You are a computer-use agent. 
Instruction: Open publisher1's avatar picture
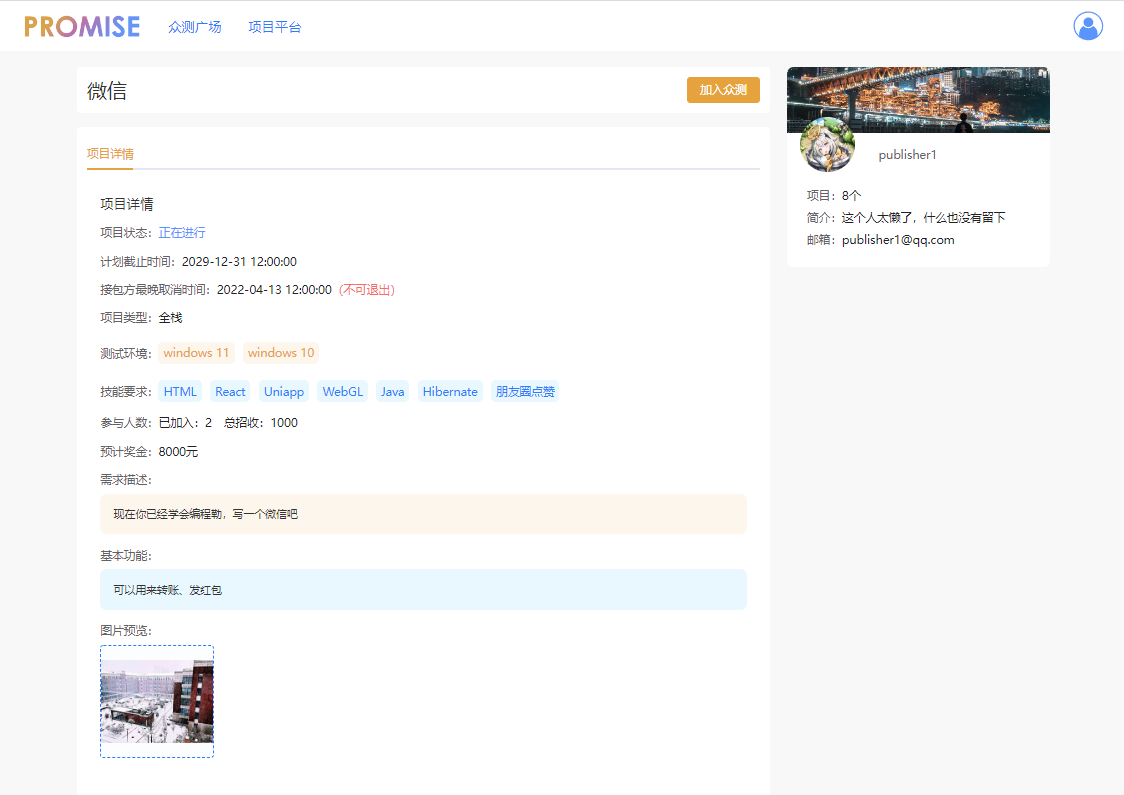click(827, 145)
